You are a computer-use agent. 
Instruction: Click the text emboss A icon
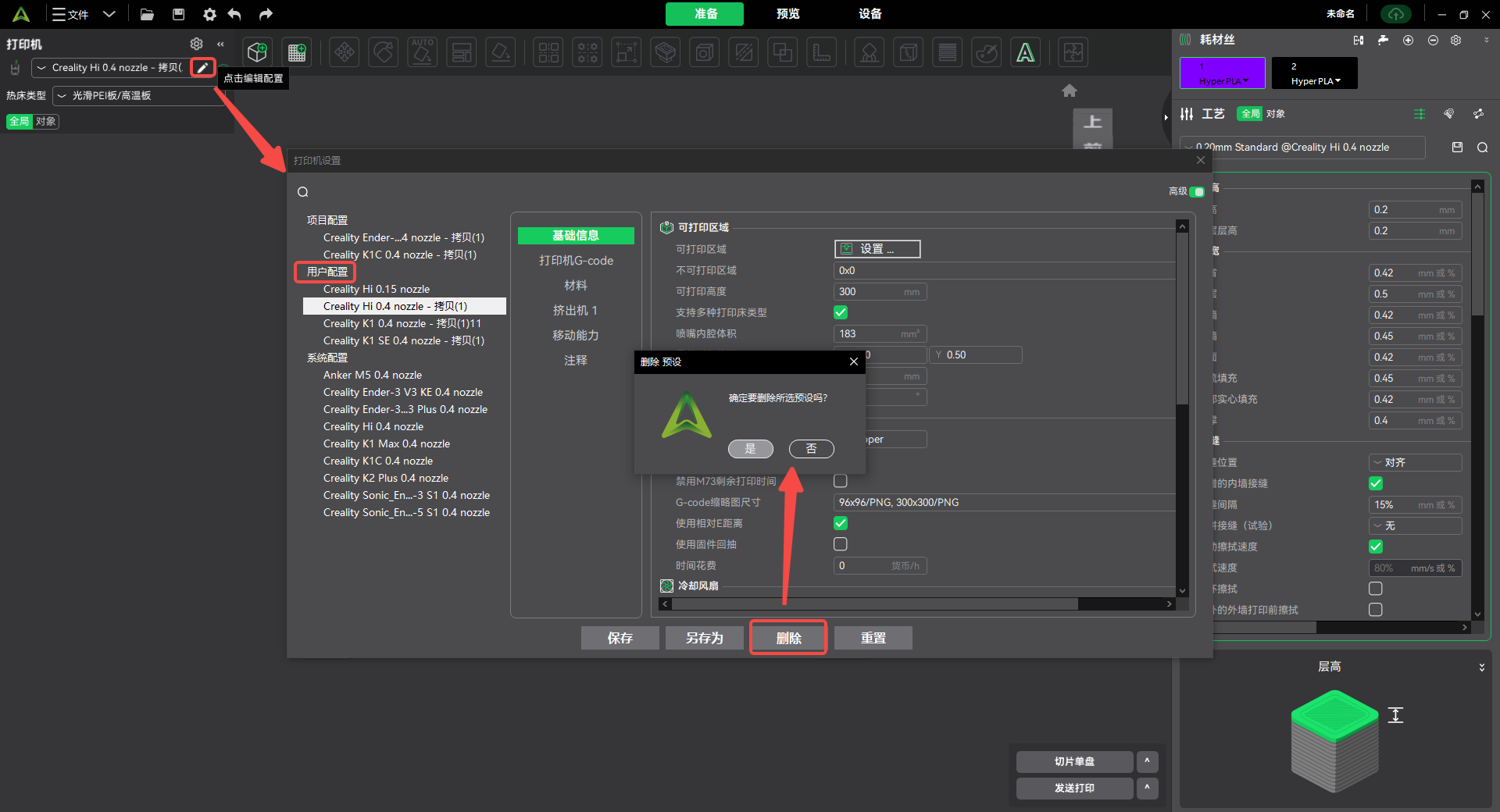coord(1026,52)
